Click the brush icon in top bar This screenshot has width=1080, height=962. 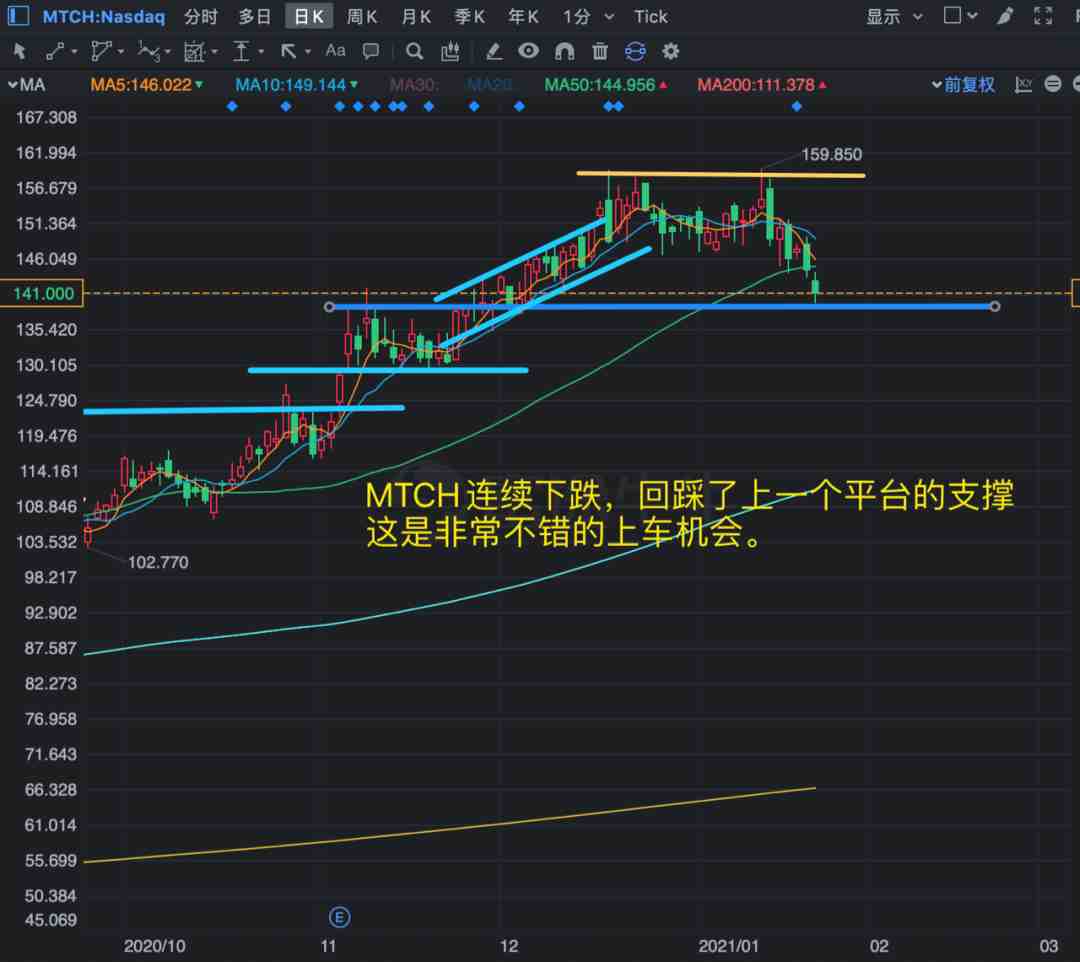1005,16
